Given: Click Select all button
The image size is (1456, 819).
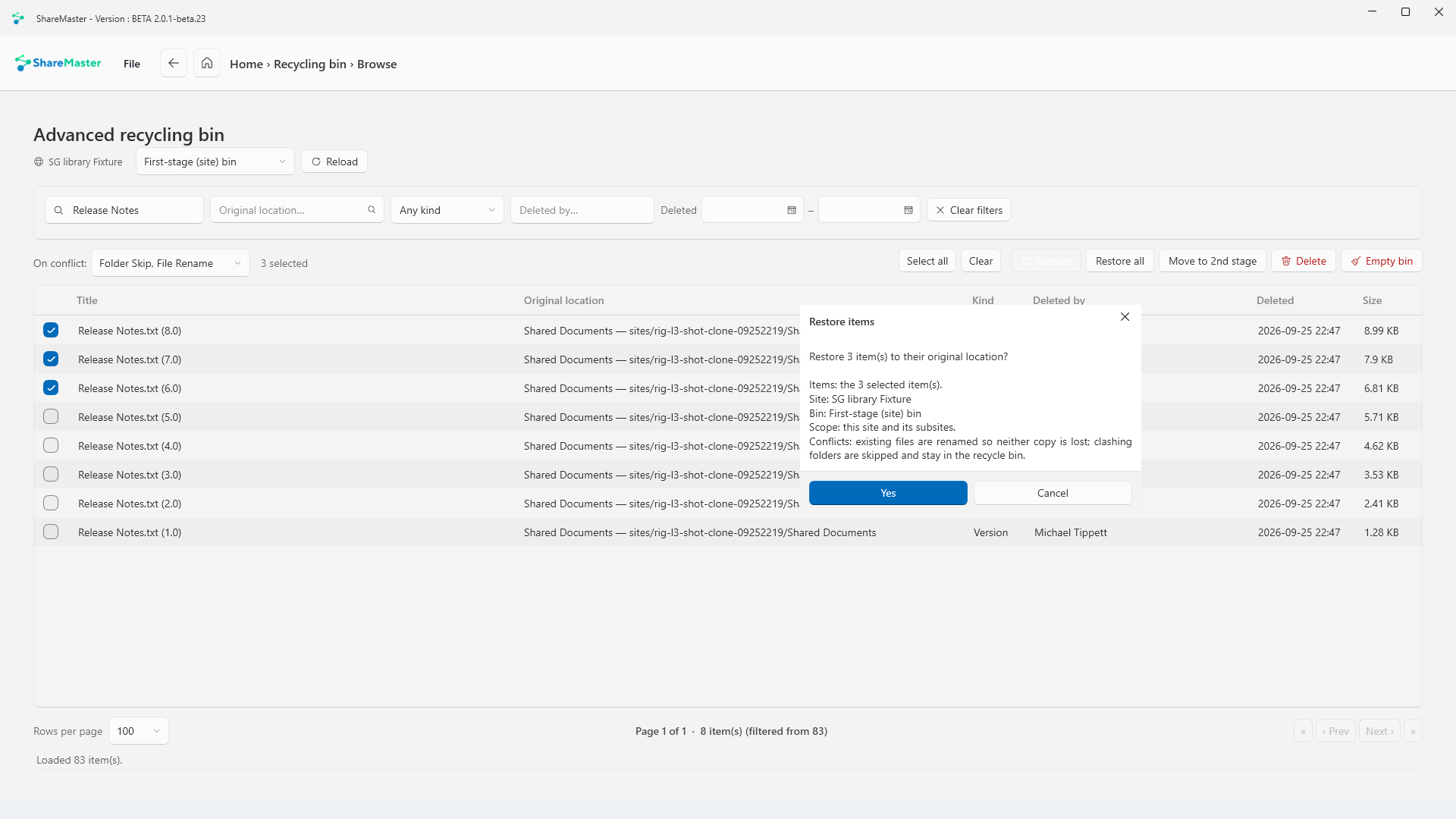Looking at the screenshot, I should pos(927,261).
